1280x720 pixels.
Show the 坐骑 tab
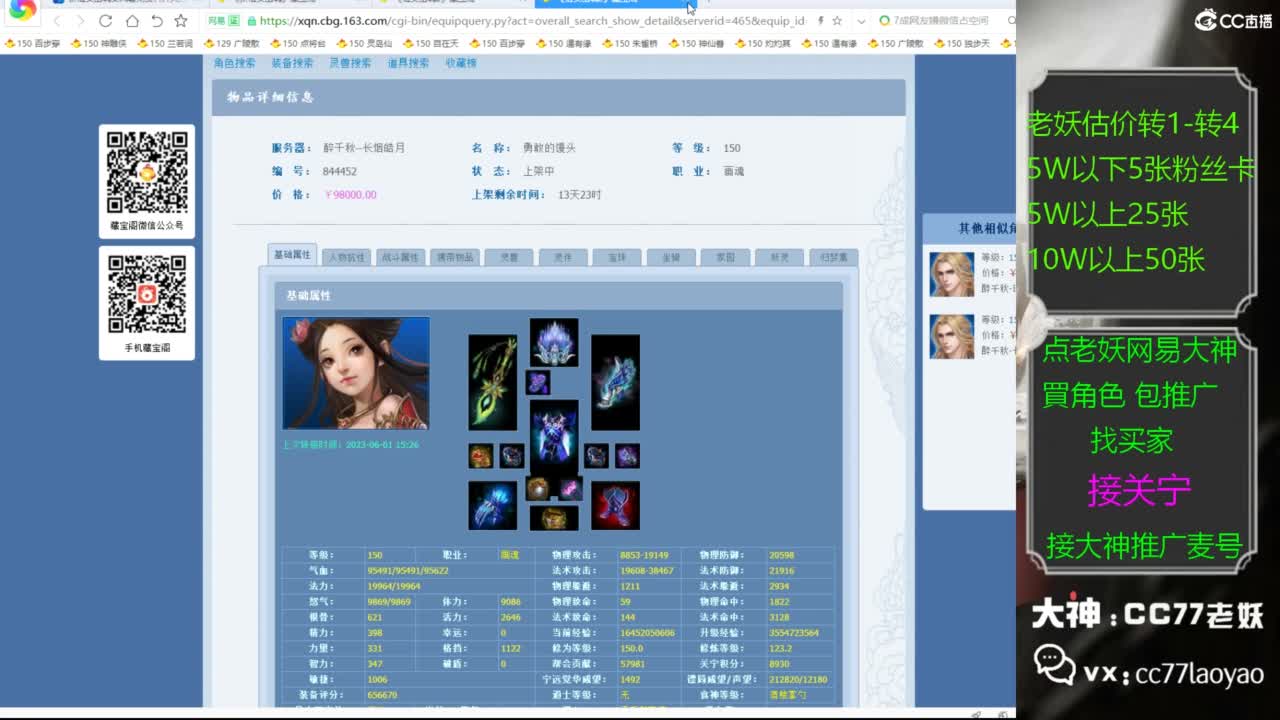[671, 257]
